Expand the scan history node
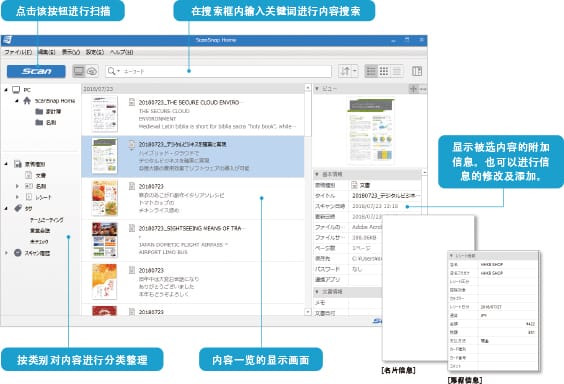Screen dimensions: 564x384 [x=6, y=253]
